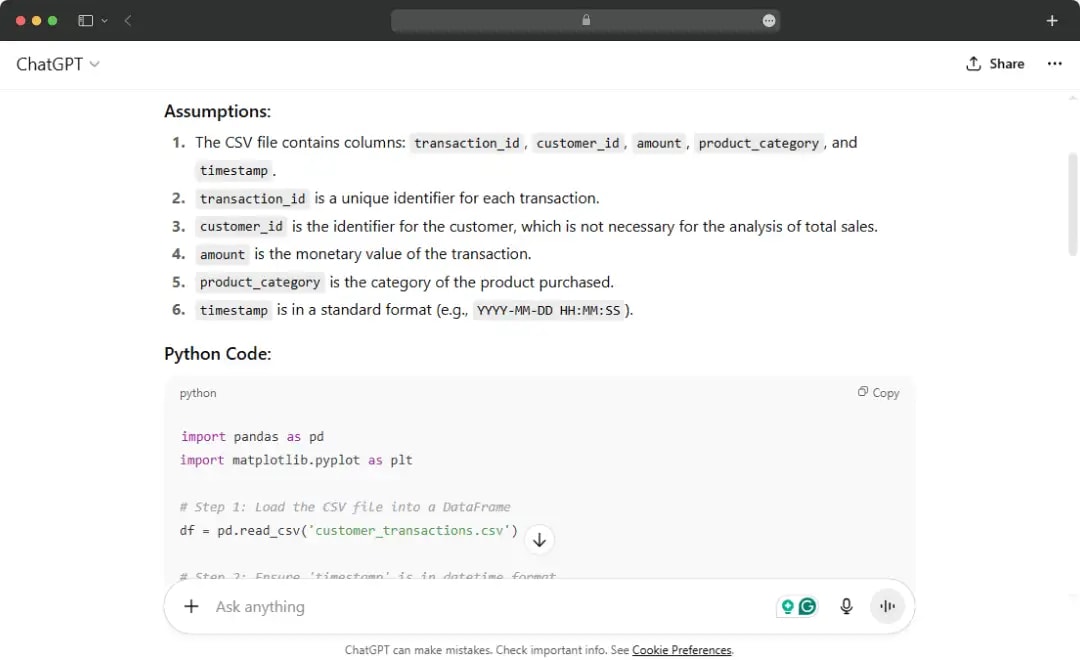Copy the Python code block
This screenshot has height=660, width=1080.
877,392
